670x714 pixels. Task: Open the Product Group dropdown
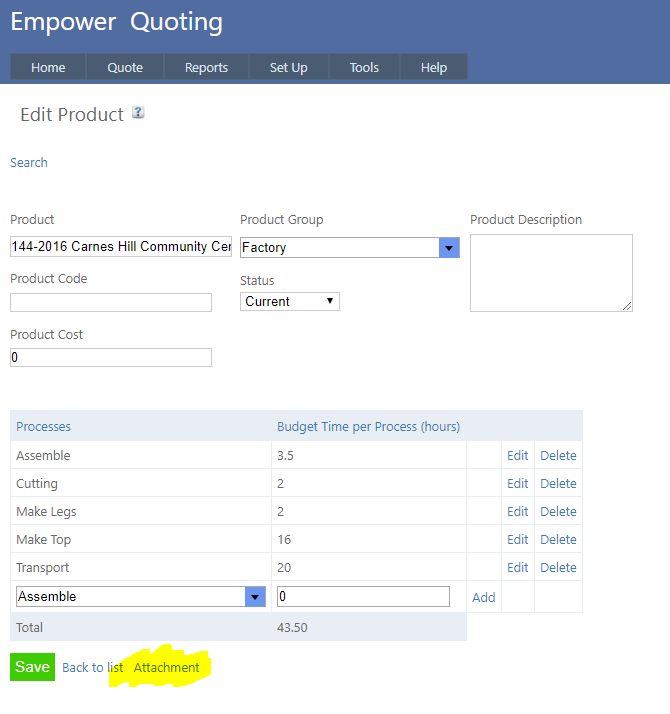(449, 247)
